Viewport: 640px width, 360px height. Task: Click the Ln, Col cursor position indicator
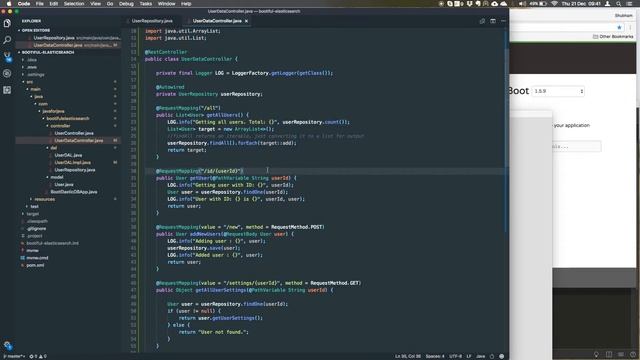(x=407, y=356)
